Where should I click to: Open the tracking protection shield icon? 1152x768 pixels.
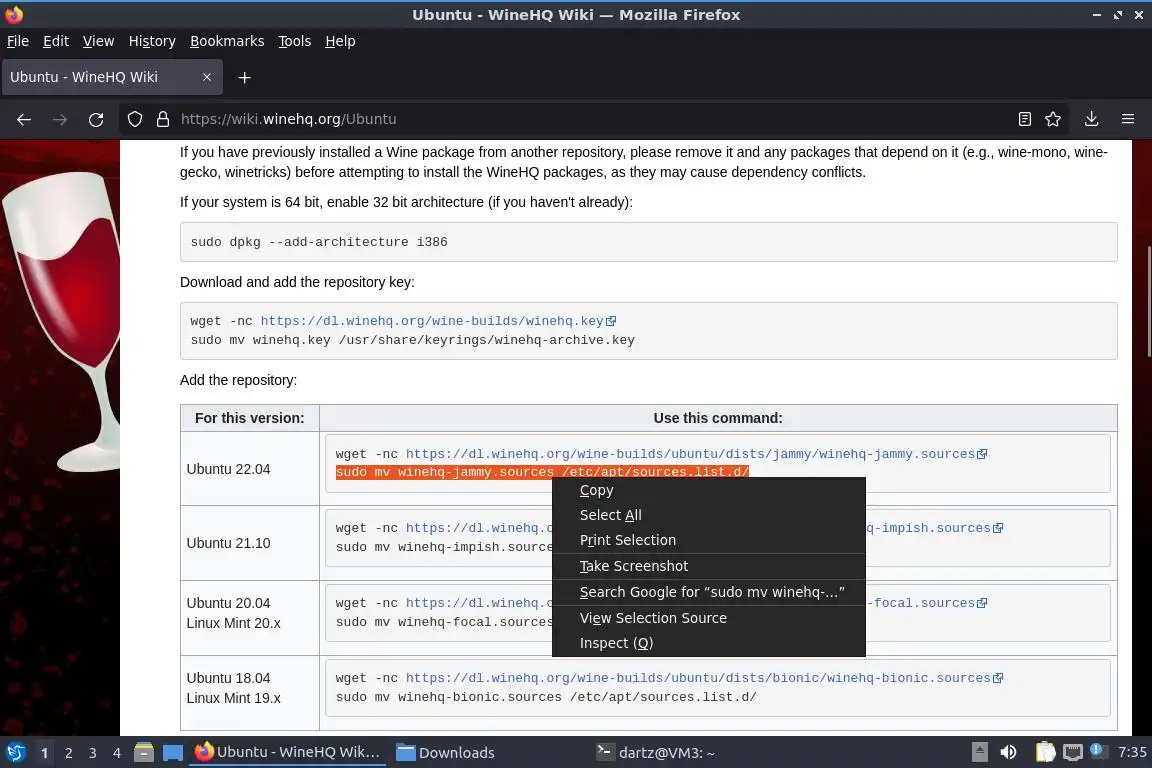click(x=134, y=119)
